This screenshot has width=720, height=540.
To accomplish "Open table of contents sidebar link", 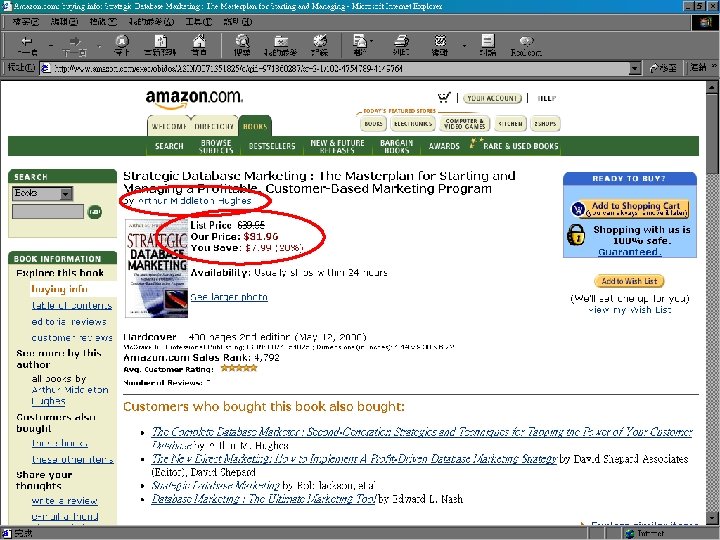I will coord(72,305).
